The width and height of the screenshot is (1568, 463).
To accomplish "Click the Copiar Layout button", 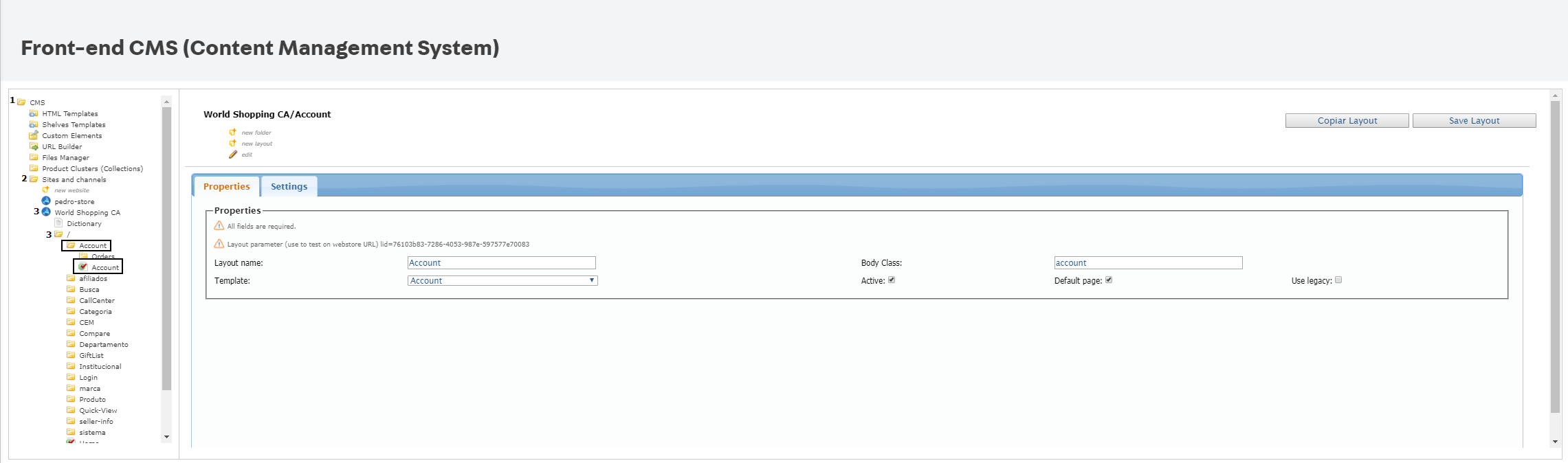I will pos(1347,121).
